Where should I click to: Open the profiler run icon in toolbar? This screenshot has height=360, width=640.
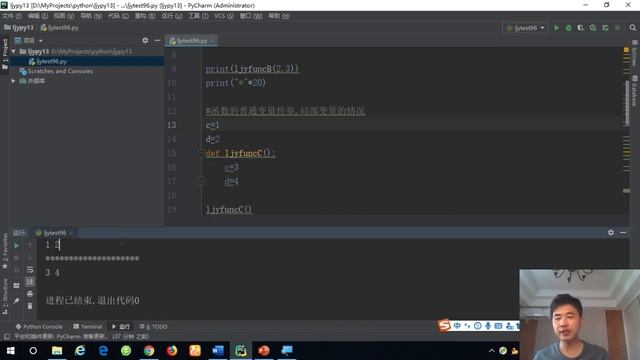pyautogui.click(x=593, y=28)
